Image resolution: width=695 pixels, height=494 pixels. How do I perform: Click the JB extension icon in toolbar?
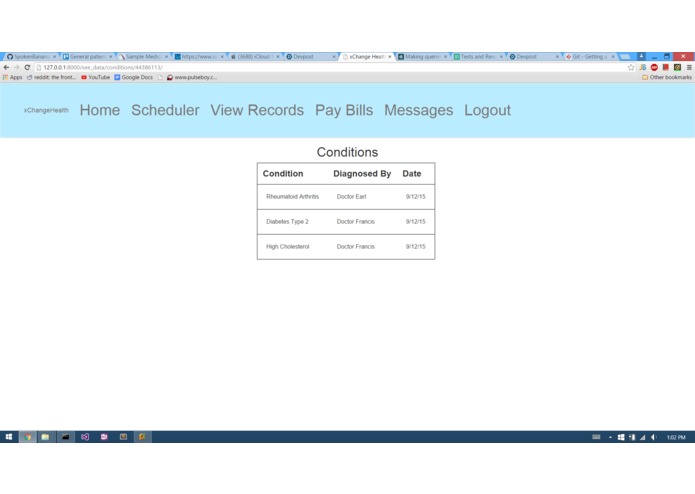point(643,67)
